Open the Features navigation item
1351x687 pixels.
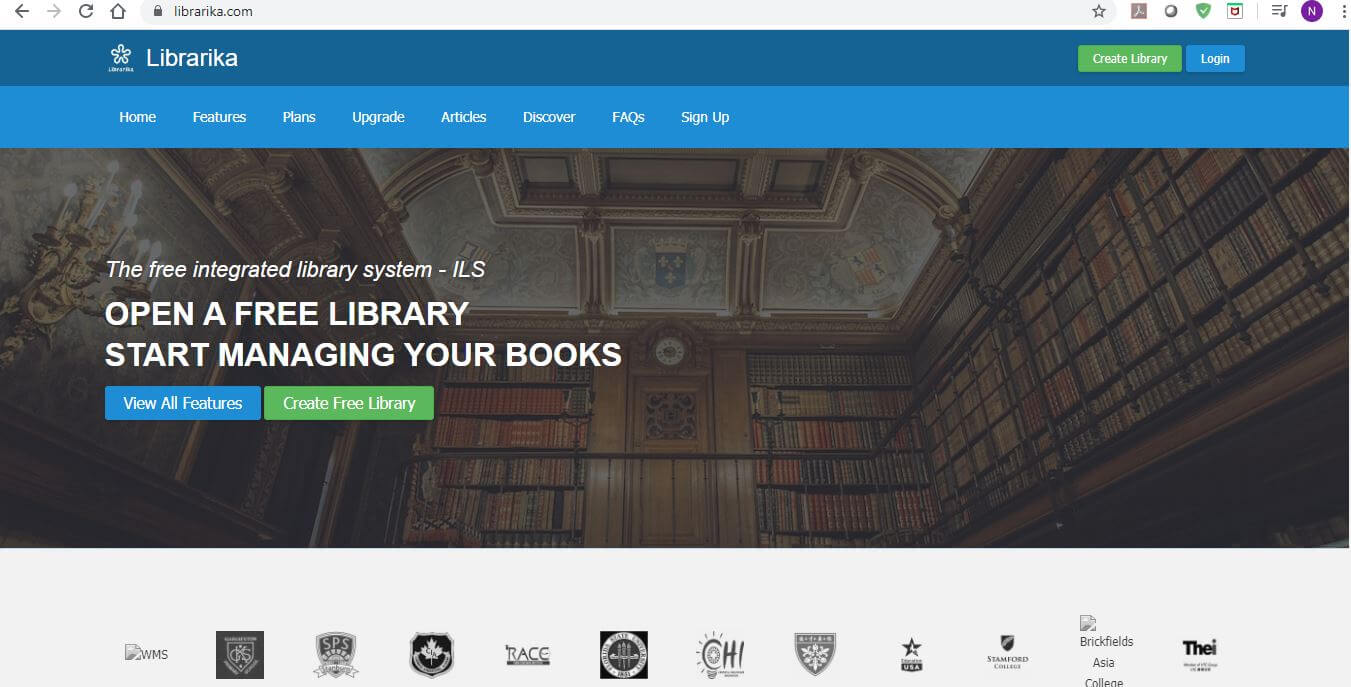click(x=219, y=117)
